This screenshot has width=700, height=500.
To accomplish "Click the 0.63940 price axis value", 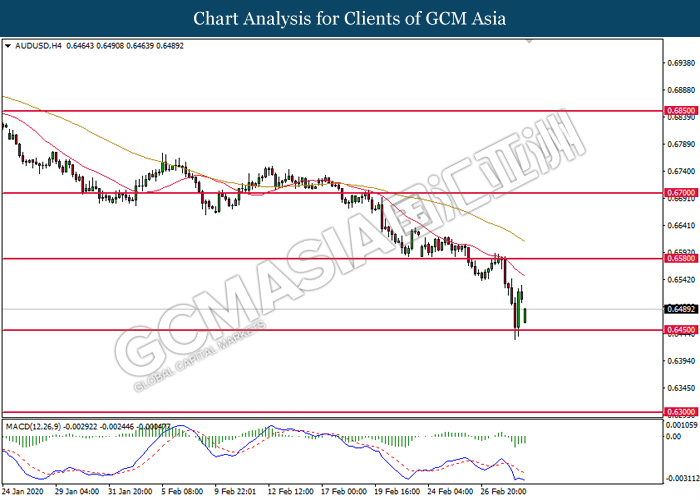I will [x=681, y=361].
